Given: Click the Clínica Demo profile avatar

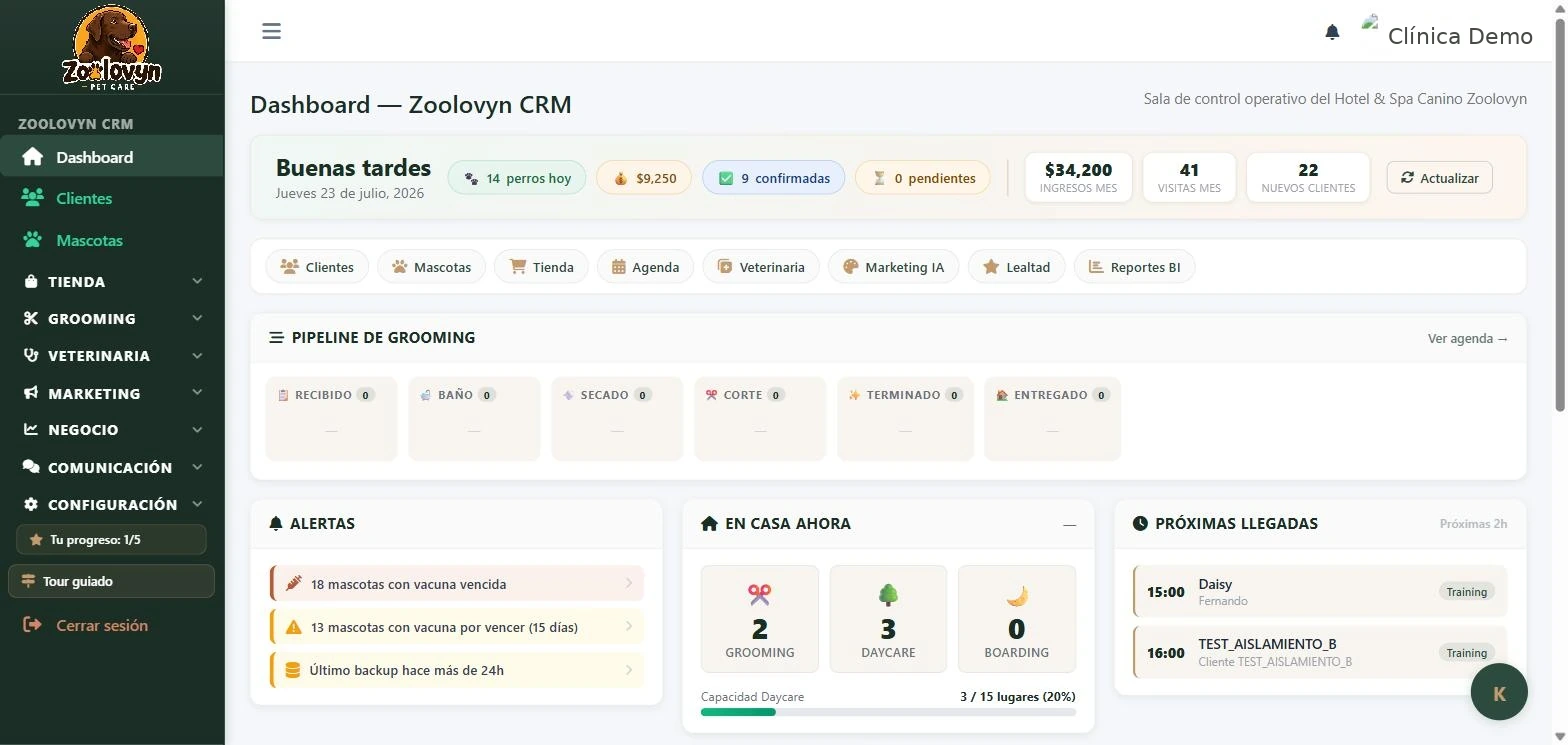Looking at the screenshot, I should pos(1370,24).
